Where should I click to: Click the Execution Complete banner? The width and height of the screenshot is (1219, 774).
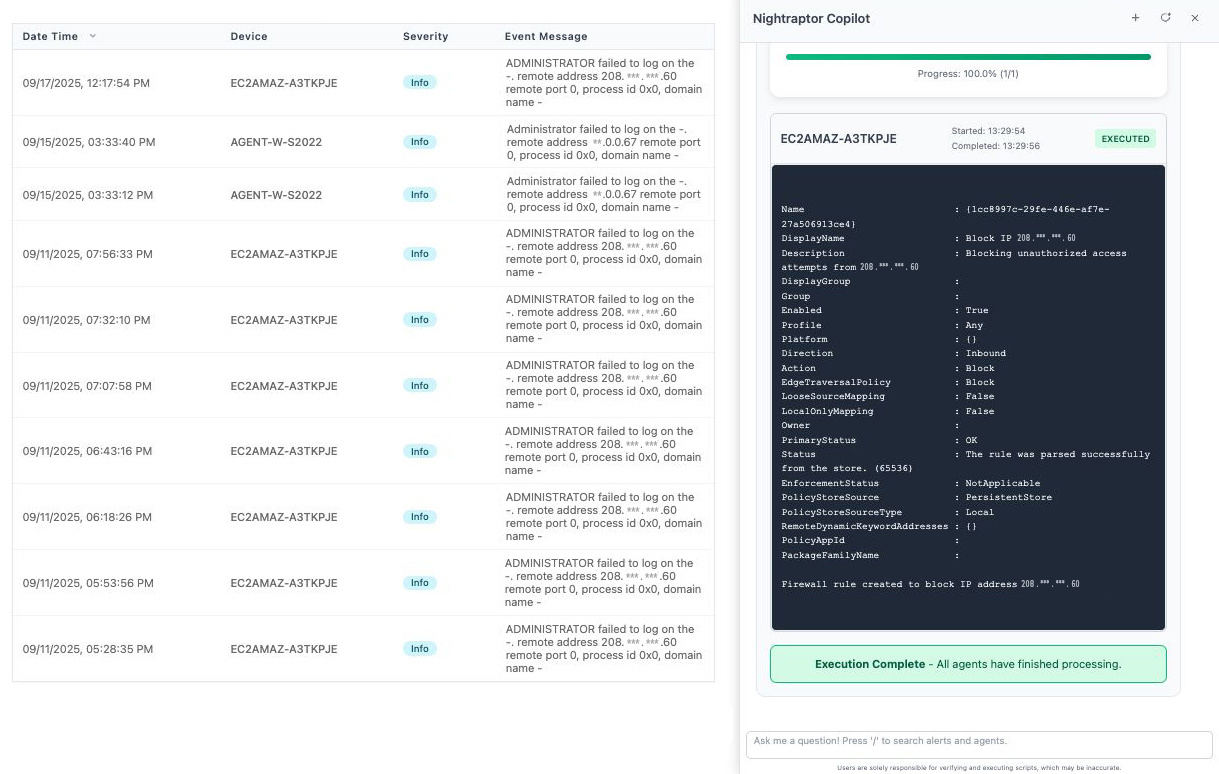click(968, 664)
